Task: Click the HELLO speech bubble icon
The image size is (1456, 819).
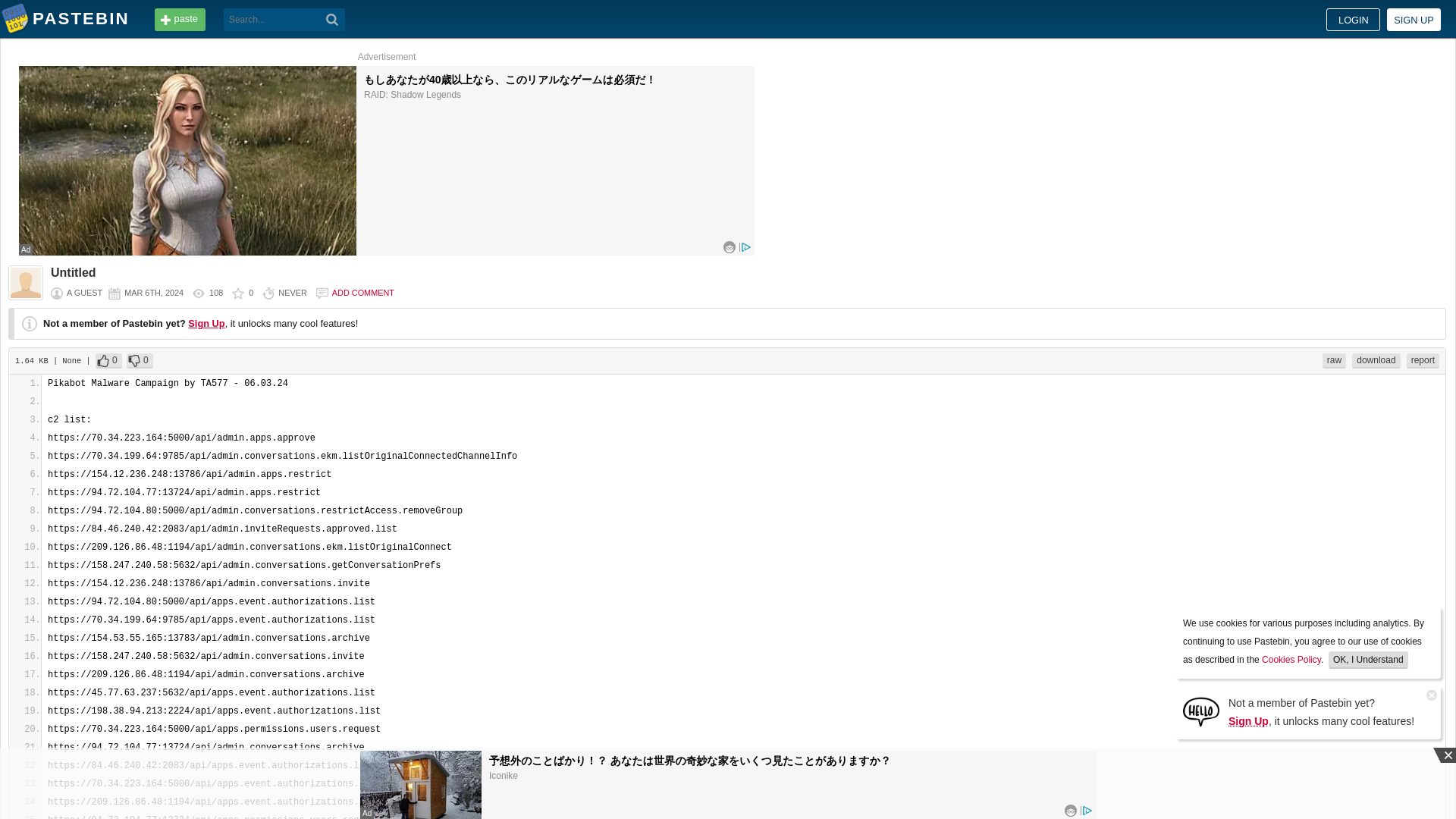Action: pos(1201,712)
